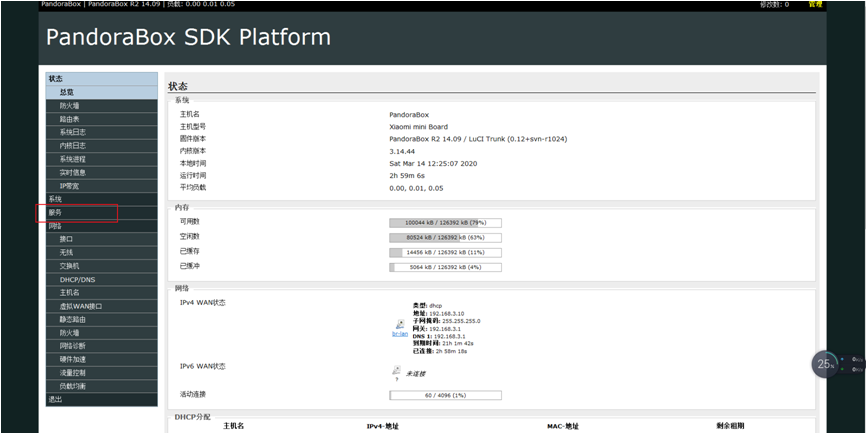
Task: Go to 防火墙 under the 状态 section
Action: [x=101, y=106]
